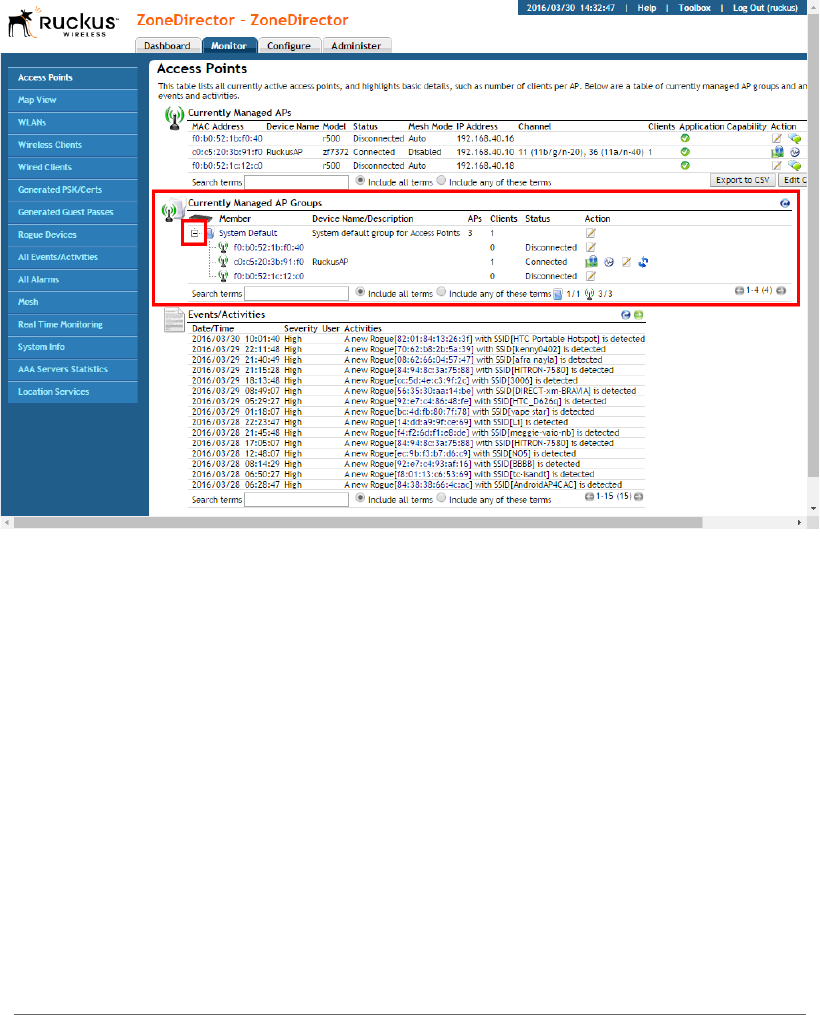The width and height of the screenshot is (820, 1015).
Task: Restart RuckusAP using the blue arrows icon
Action: [643, 262]
